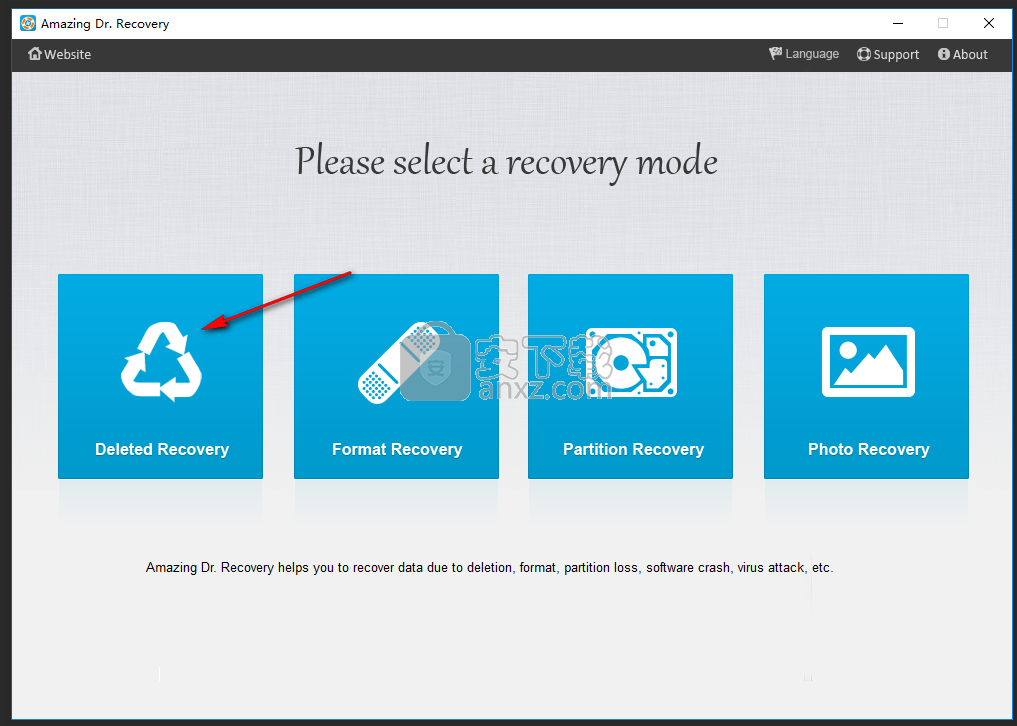The image size is (1017, 726).
Task: Open the Language menu
Action: pos(804,54)
